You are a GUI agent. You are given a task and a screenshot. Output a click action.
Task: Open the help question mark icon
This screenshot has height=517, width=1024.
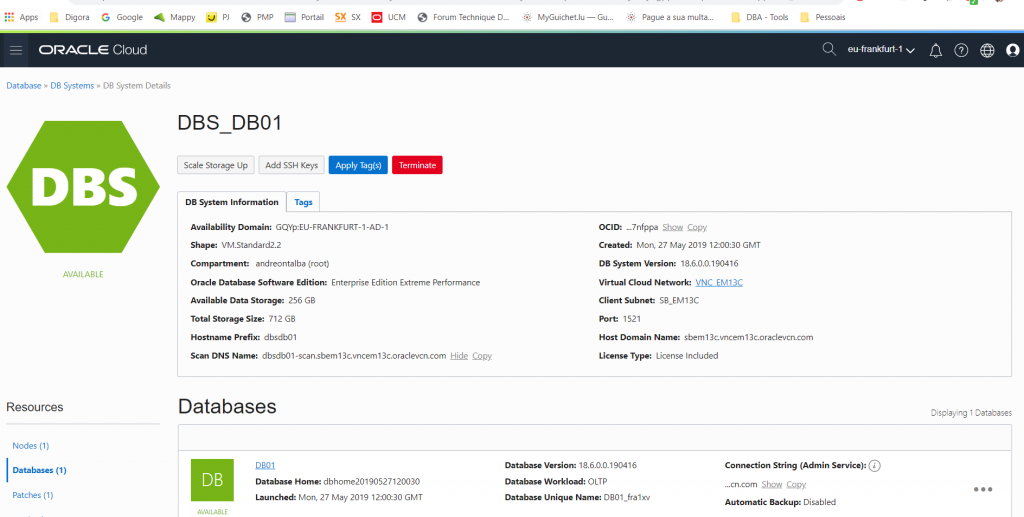pyautogui.click(x=961, y=50)
